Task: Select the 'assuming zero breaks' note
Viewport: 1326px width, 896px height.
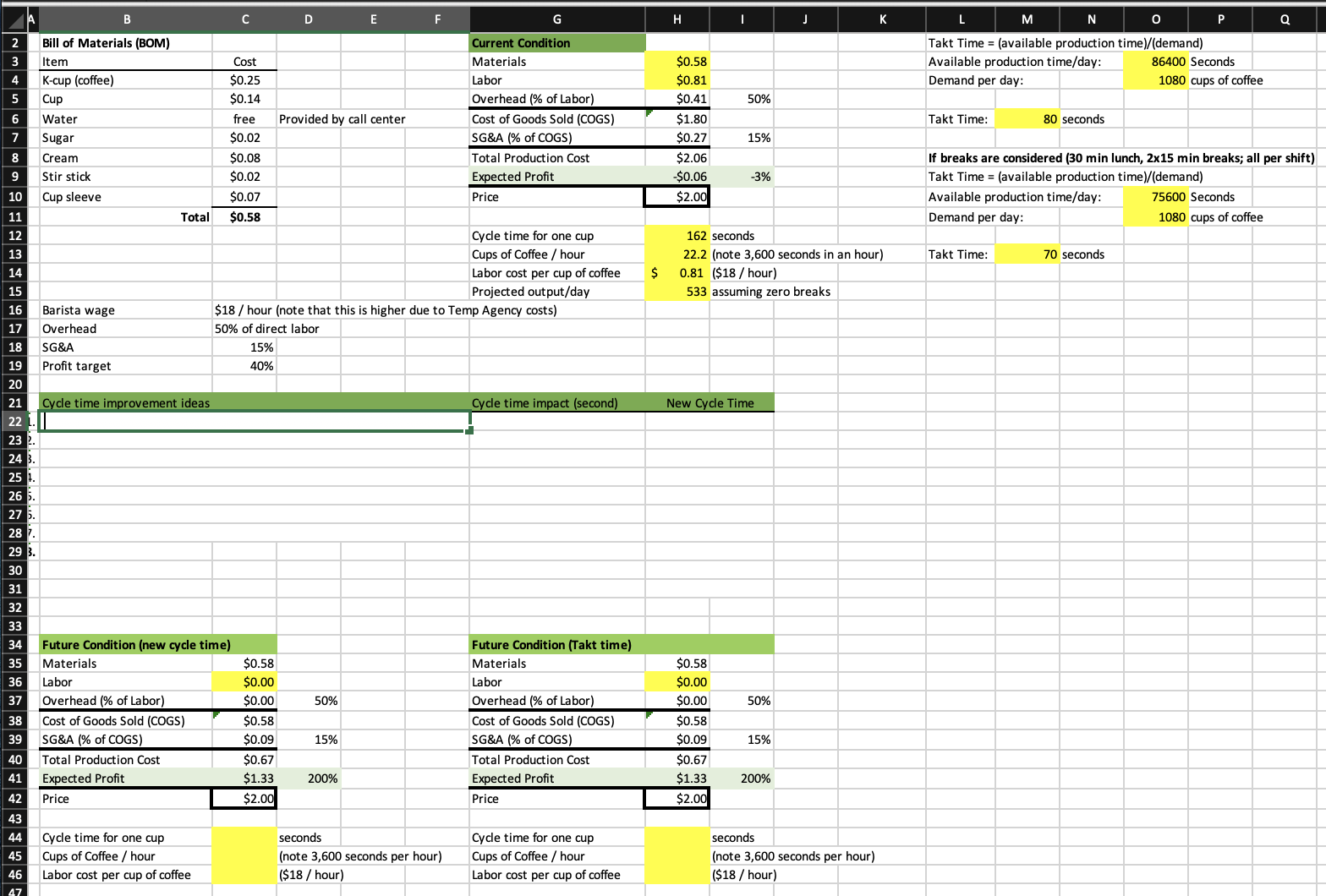Action: pos(771,292)
